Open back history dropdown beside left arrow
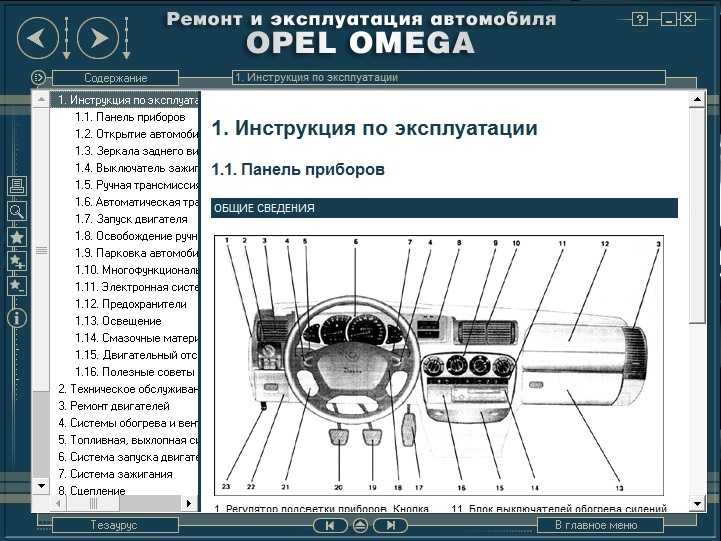The image size is (721, 541). (66, 38)
